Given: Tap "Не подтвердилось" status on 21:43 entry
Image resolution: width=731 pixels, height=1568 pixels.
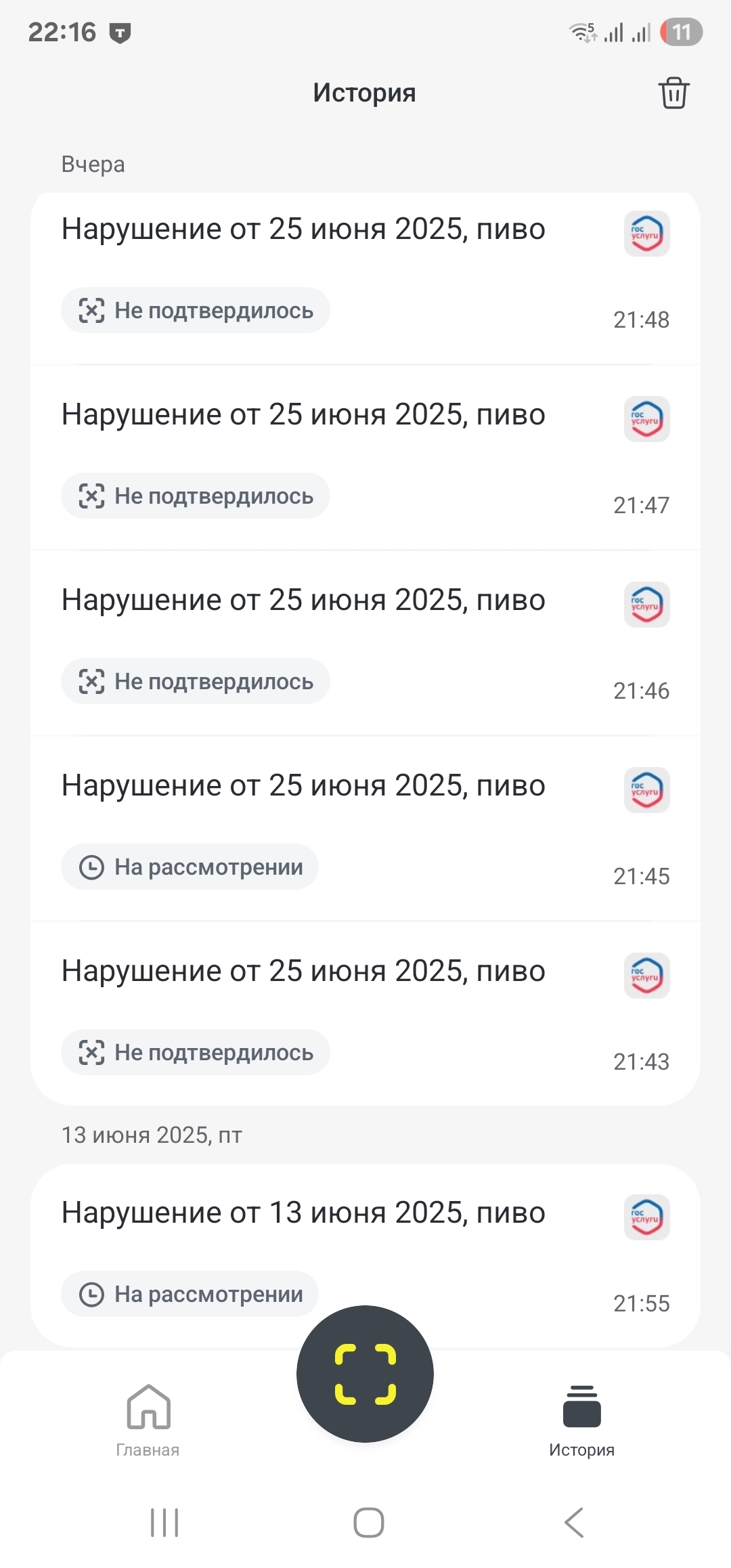Looking at the screenshot, I should point(196,1053).
